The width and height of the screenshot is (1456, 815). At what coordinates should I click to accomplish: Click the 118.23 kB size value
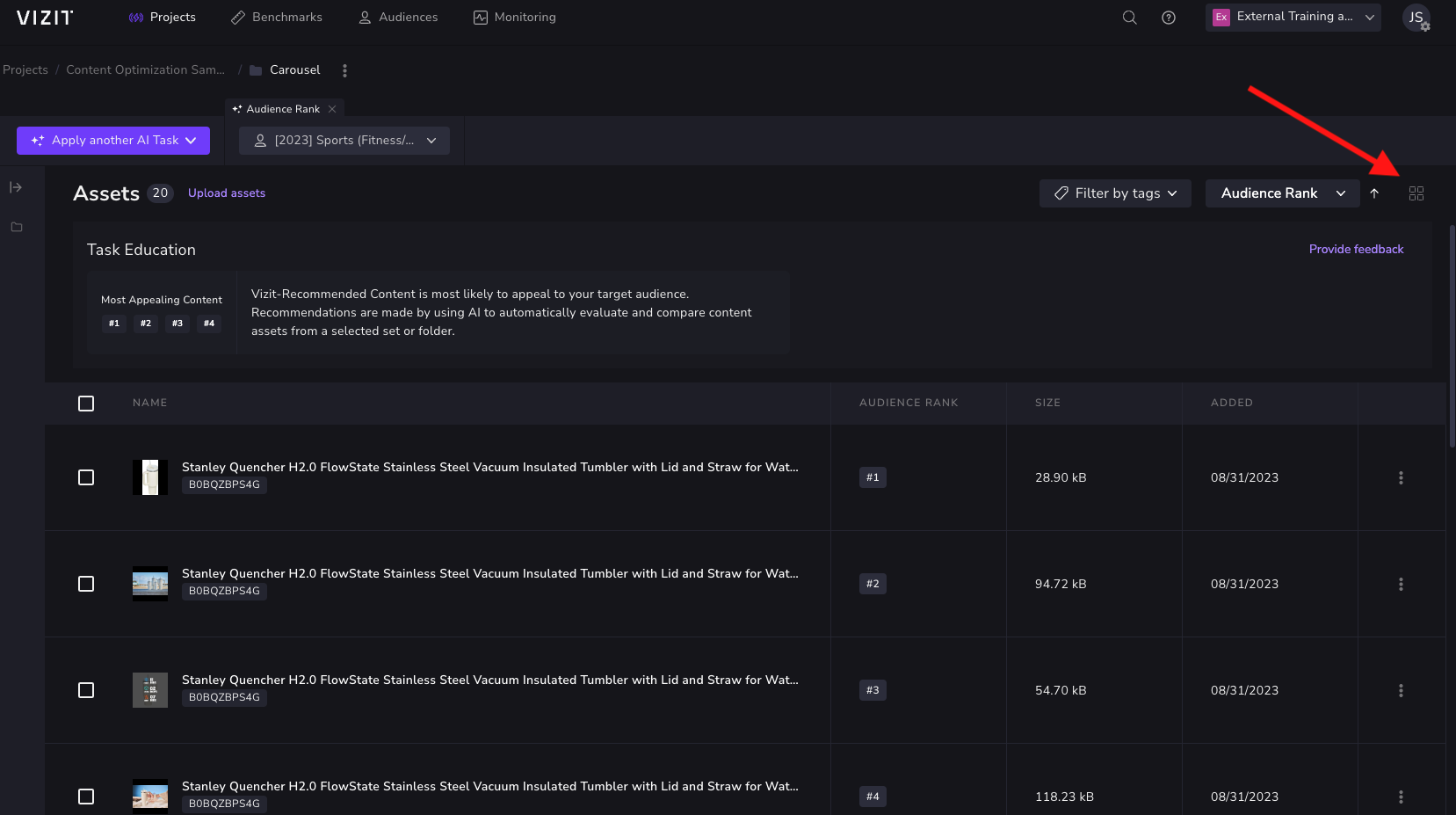pos(1064,797)
